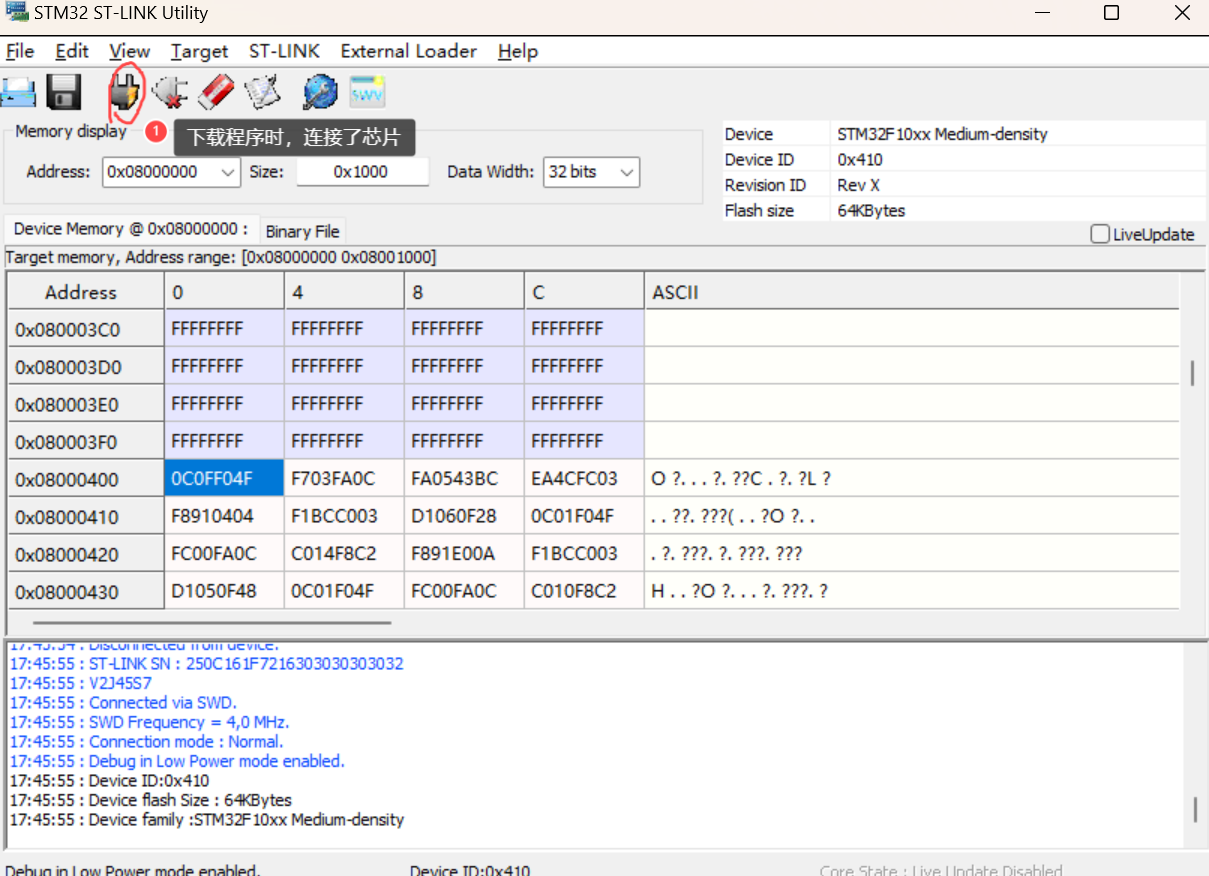Maximize the ST-LINK Utility window

(x=1111, y=13)
